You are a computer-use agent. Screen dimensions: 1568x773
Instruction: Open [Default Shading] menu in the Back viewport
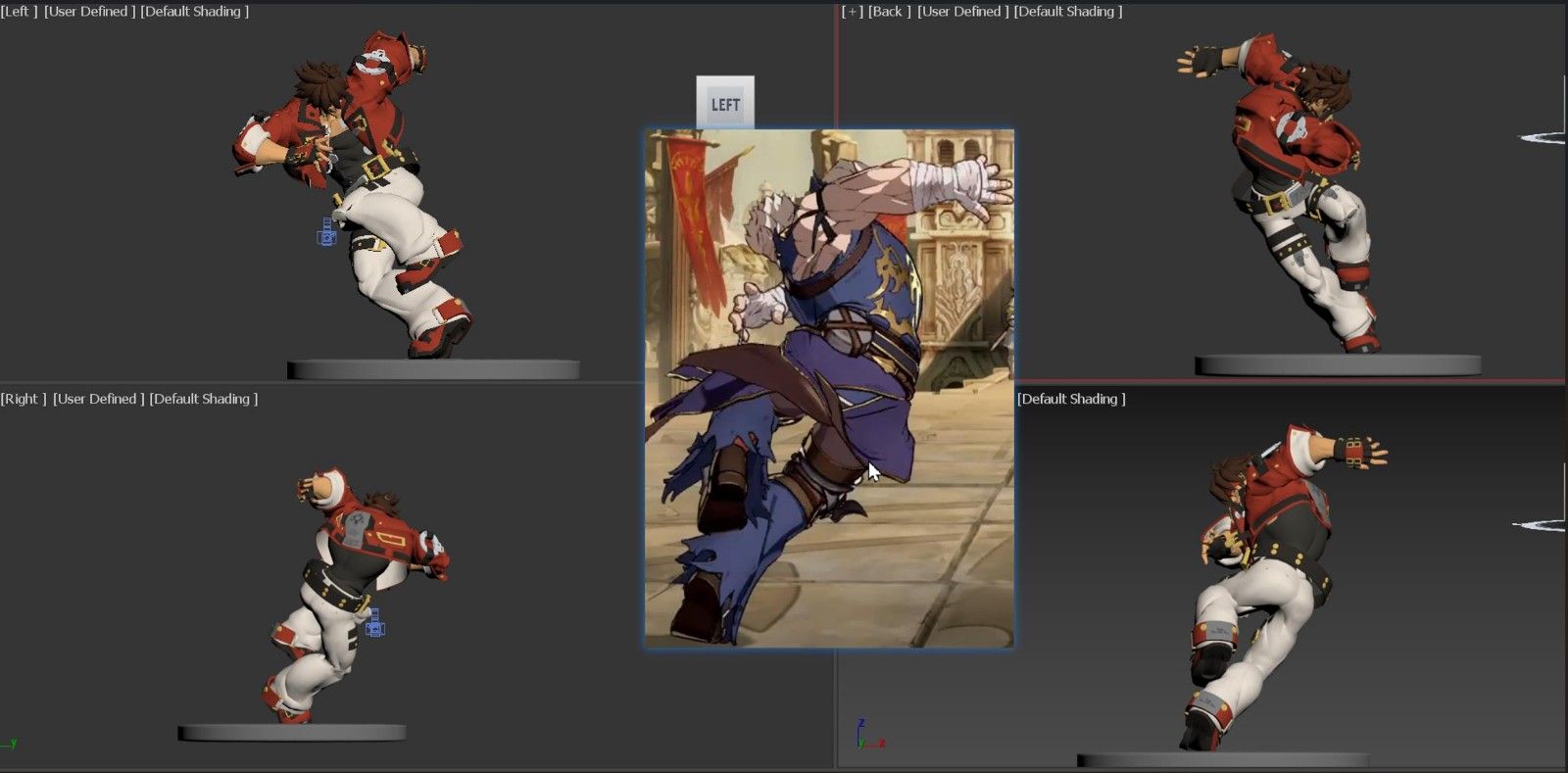[x=1068, y=12]
